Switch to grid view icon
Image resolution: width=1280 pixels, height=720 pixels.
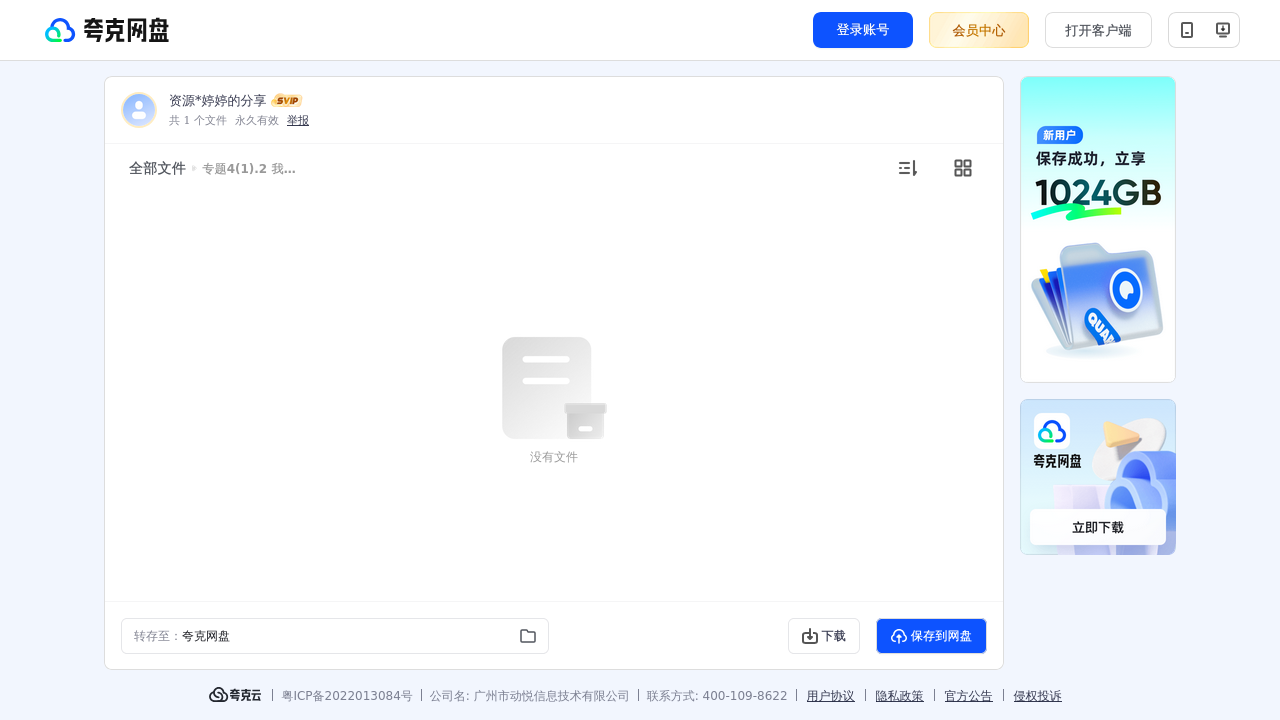tap(963, 168)
